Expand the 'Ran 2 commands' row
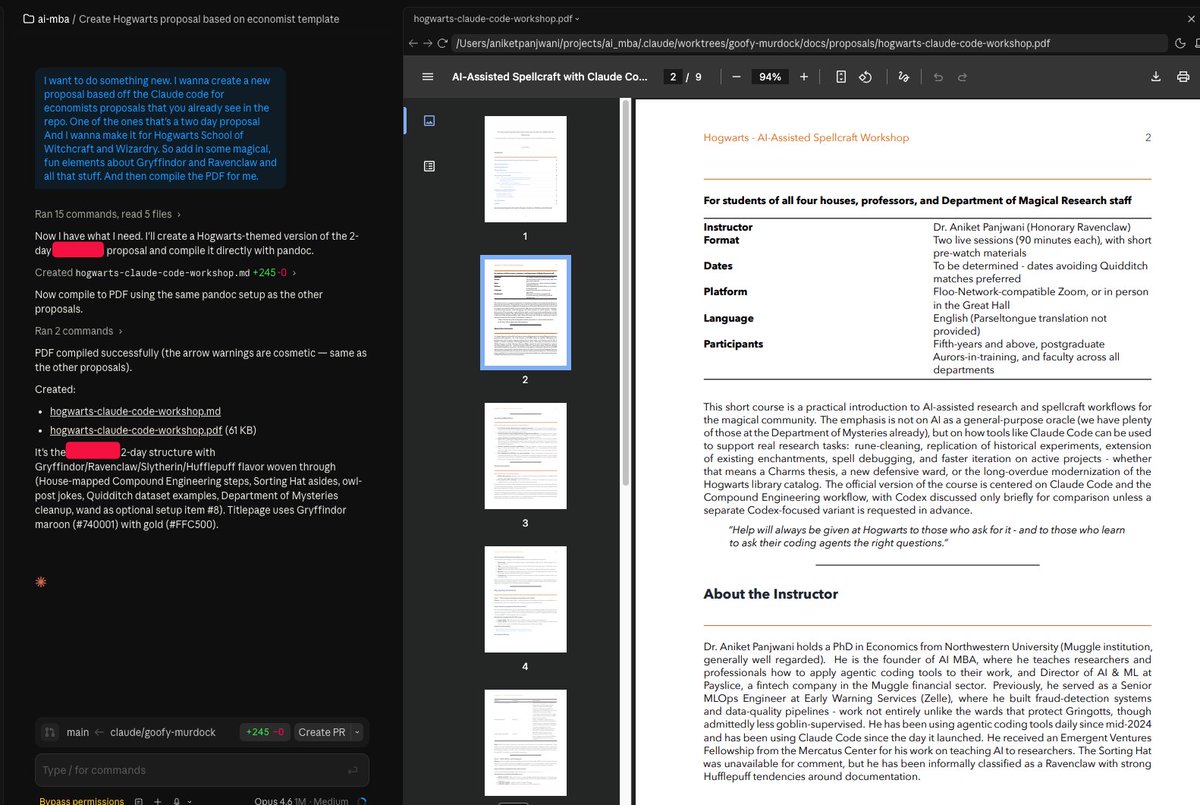The width and height of the screenshot is (1200, 805). point(79,331)
